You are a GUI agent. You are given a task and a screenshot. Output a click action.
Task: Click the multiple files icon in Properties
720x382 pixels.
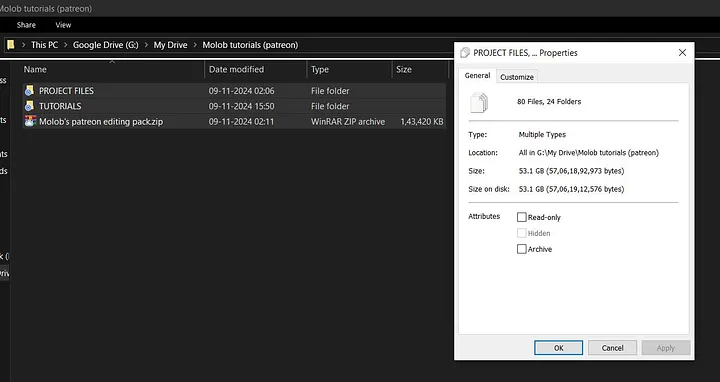pyautogui.click(x=479, y=102)
